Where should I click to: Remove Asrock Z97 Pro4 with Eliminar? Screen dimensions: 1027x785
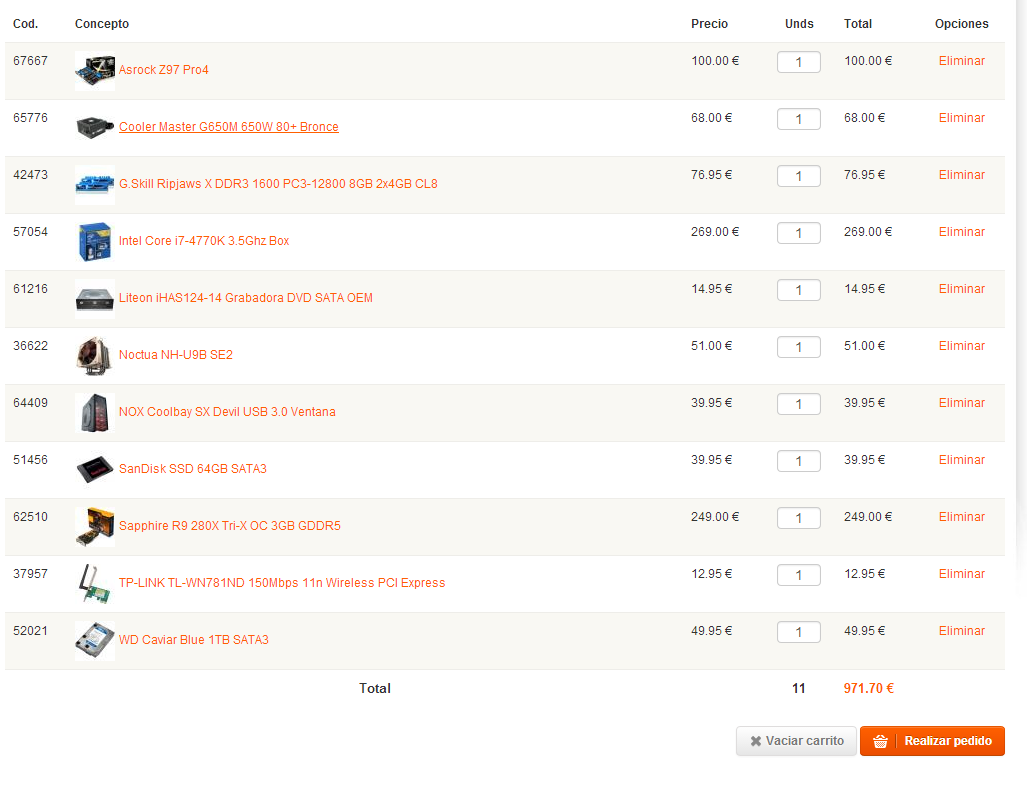tap(962, 61)
